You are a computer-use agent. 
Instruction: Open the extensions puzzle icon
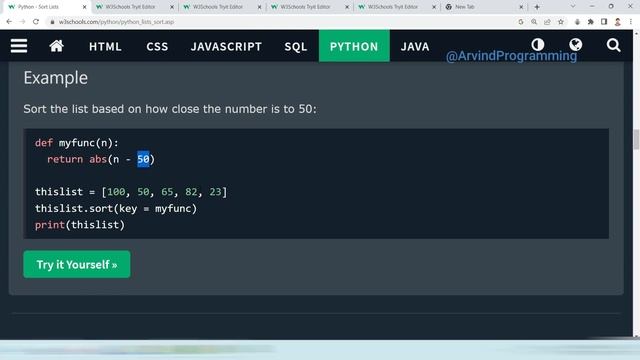pyautogui.click(x=591, y=22)
